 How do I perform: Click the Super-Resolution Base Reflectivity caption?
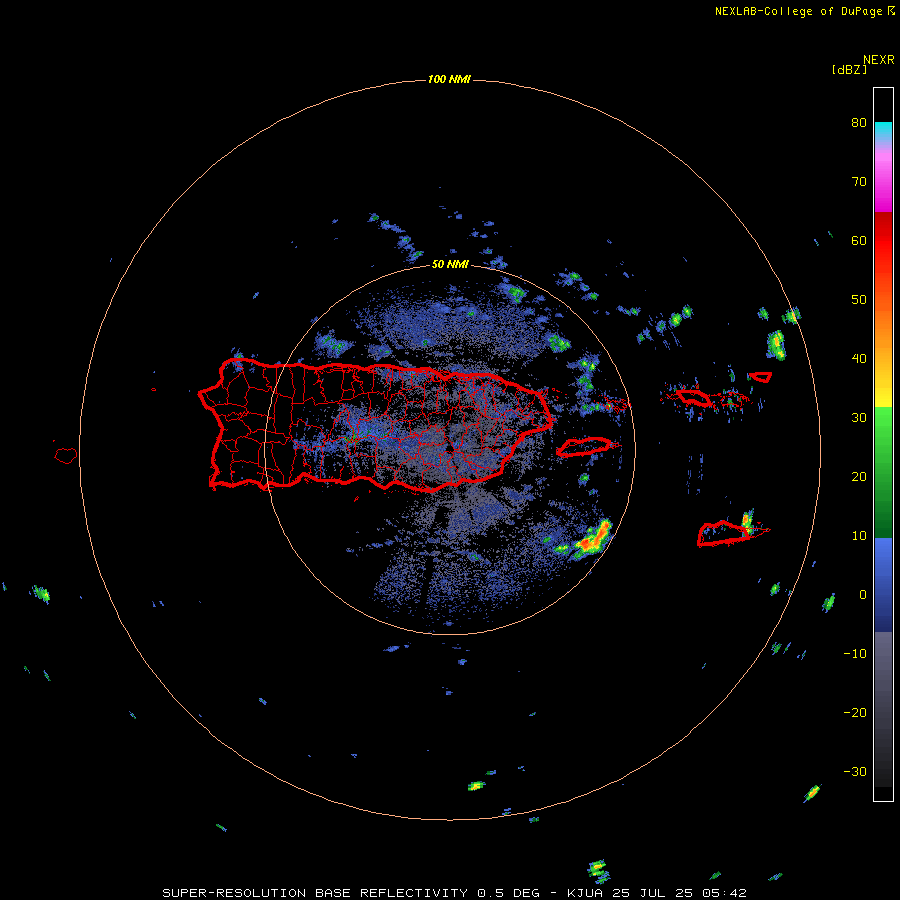tap(455, 893)
